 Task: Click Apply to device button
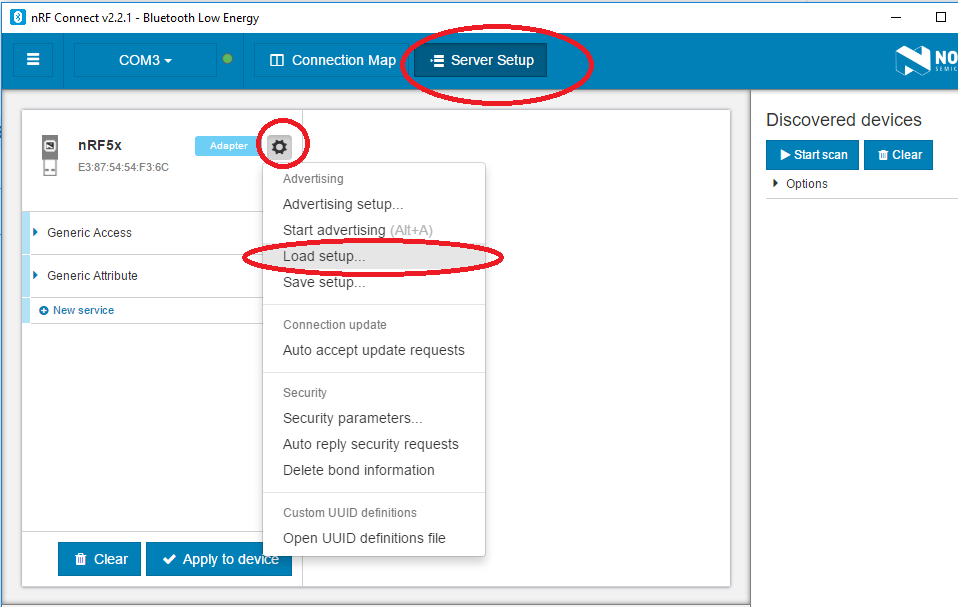[x=219, y=559]
